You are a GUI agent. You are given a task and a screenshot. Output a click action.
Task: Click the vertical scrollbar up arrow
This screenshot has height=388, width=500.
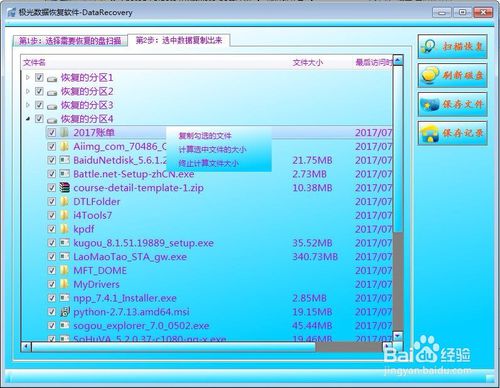coord(398,60)
